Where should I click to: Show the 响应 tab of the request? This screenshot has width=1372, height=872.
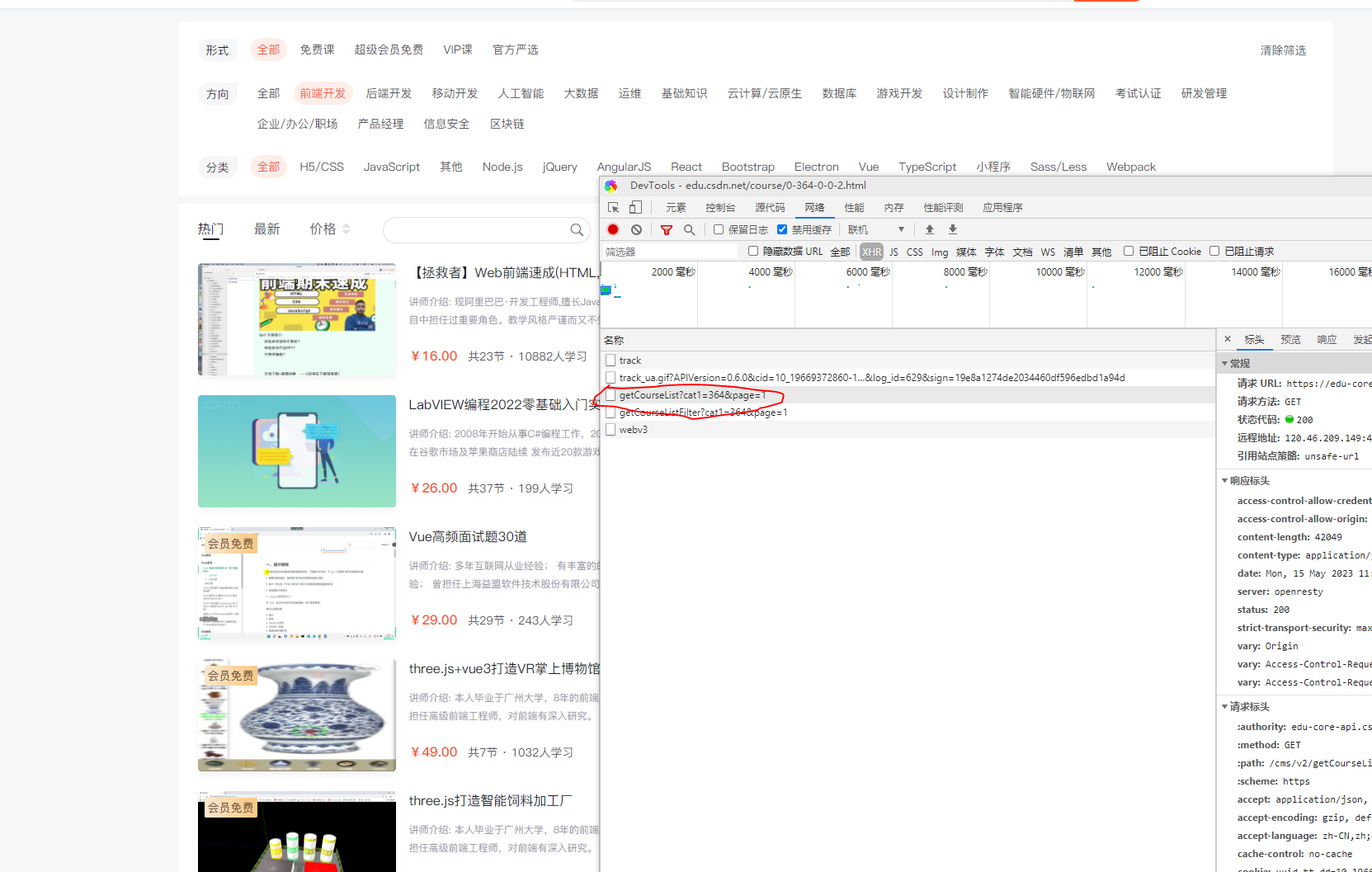1327,340
